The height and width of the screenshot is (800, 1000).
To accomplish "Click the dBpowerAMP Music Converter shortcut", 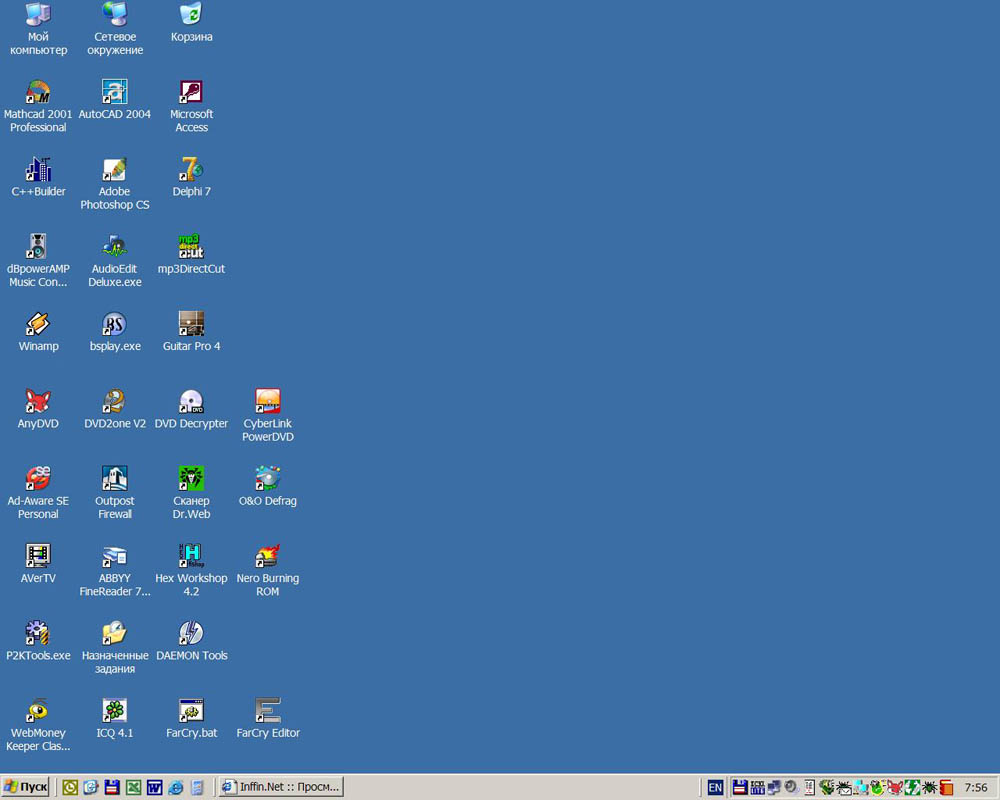I will point(38,260).
